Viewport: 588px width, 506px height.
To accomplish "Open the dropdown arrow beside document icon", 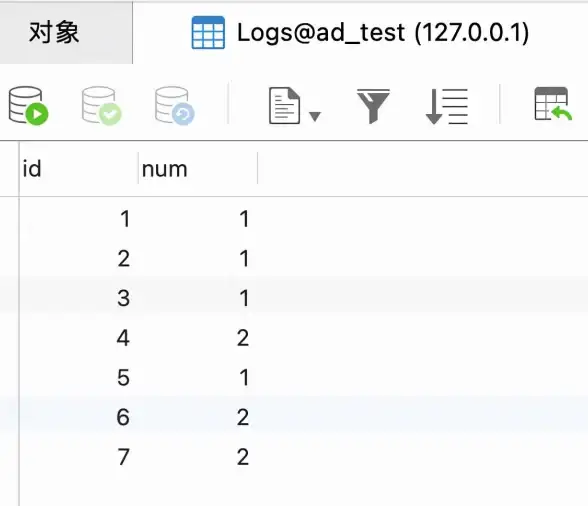I will [x=315, y=117].
